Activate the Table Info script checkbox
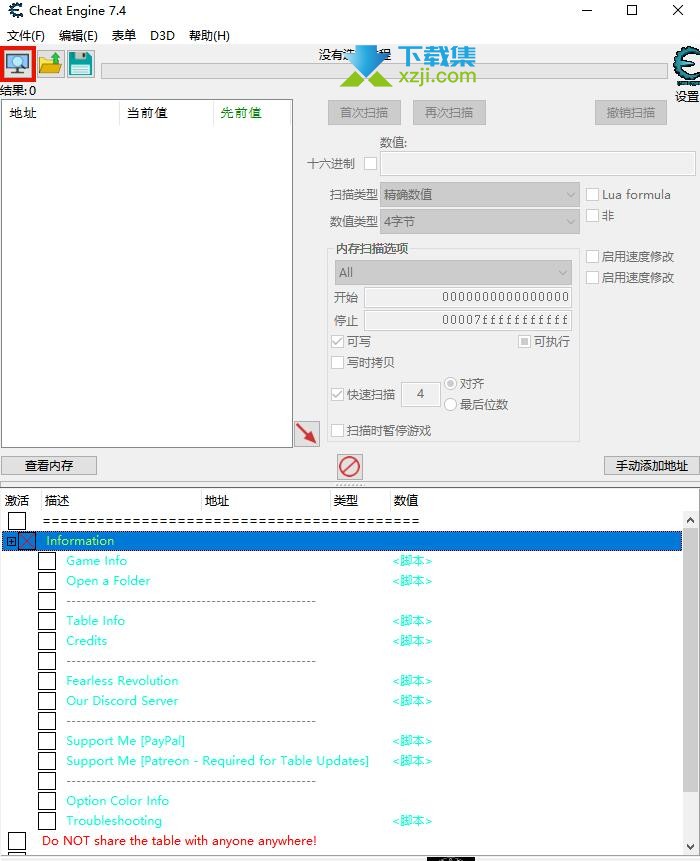 click(47, 621)
